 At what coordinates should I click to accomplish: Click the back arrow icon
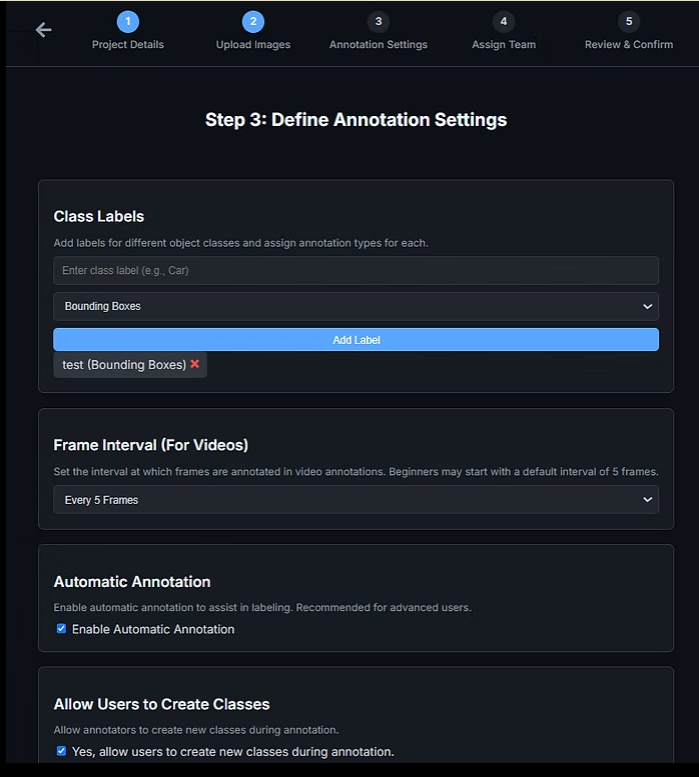point(43,30)
